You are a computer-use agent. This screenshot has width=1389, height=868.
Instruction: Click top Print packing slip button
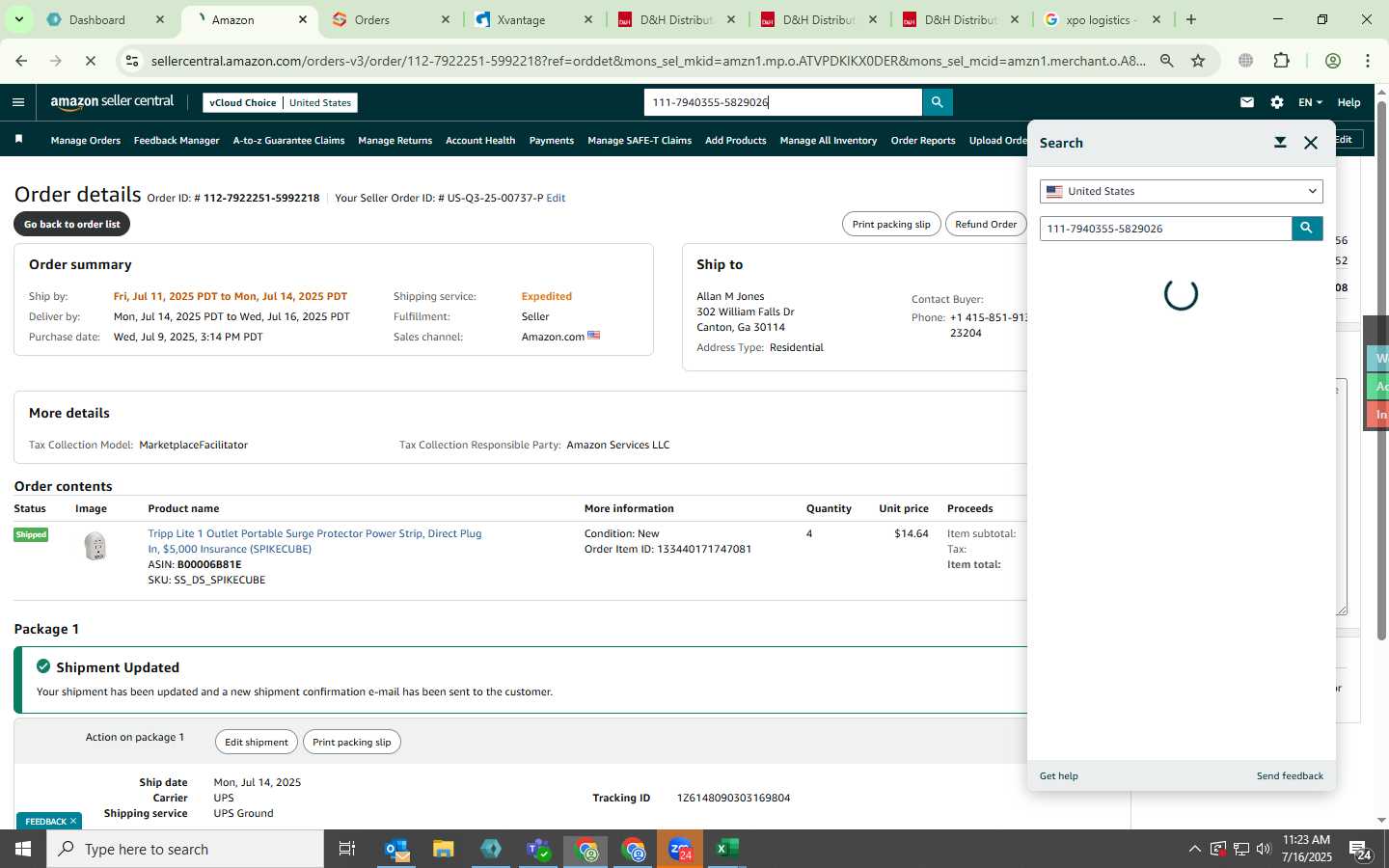coord(891,224)
